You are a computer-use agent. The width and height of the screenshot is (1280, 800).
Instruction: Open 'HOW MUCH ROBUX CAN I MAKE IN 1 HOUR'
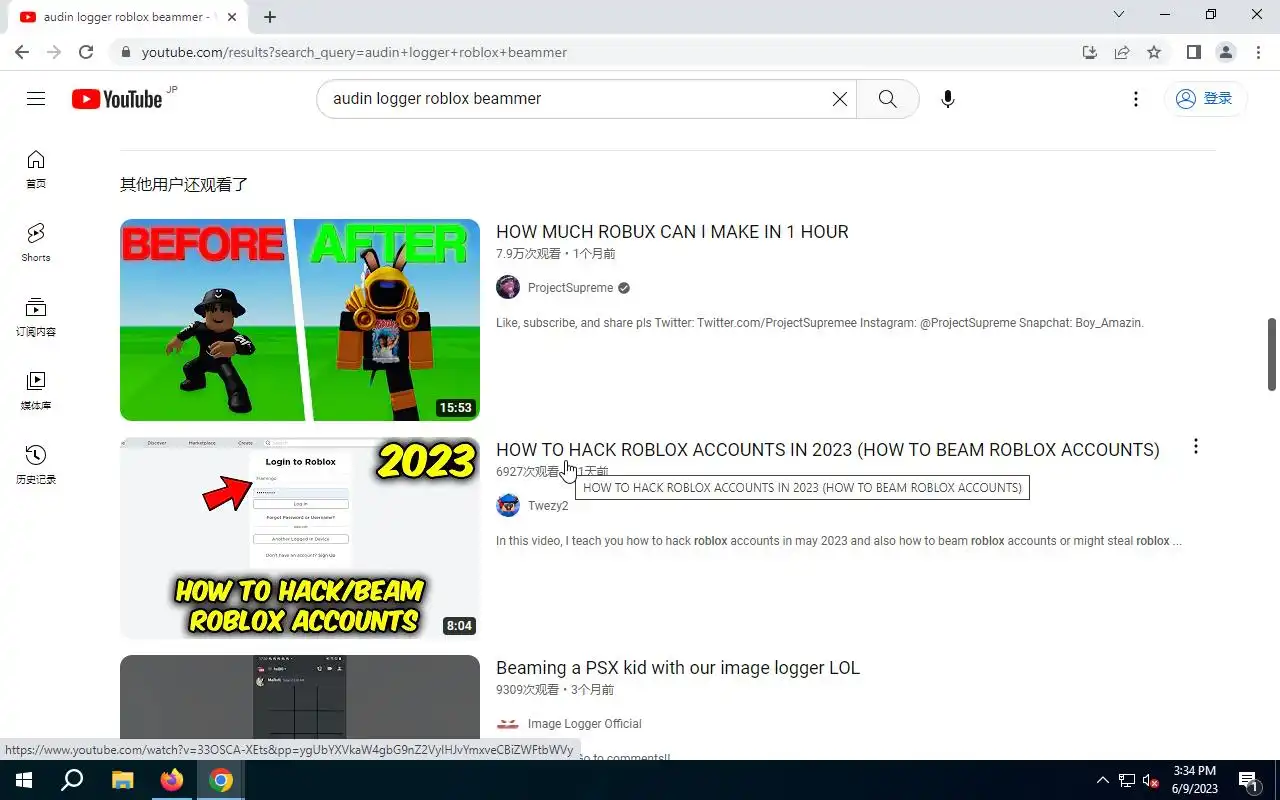(x=672, y=232)
